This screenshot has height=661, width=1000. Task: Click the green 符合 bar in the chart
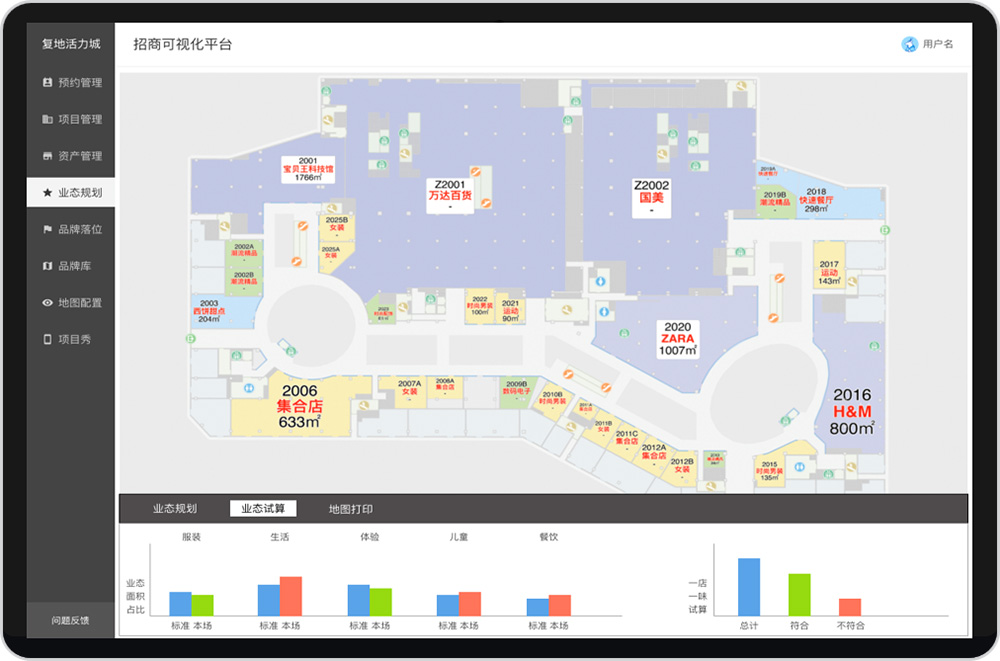(799, 594)
